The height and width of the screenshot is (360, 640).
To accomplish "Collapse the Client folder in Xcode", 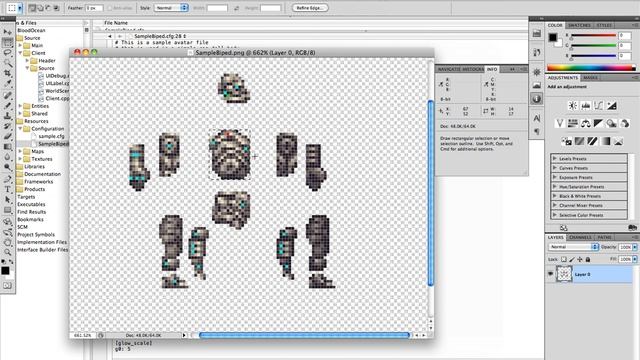I will tap(20, 53).
